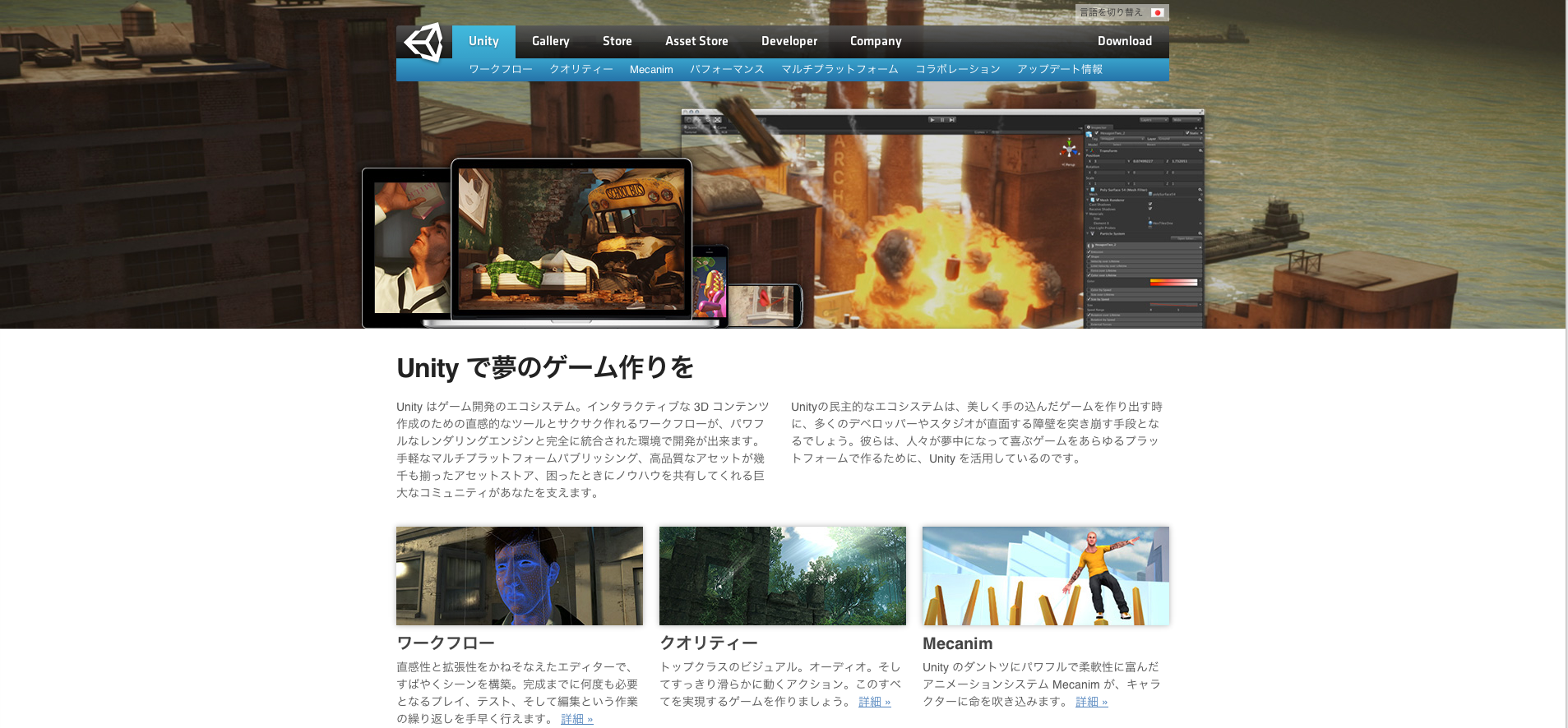
Task: Open 詳細 link under ワークフロー description
Action: click(577, 719)
